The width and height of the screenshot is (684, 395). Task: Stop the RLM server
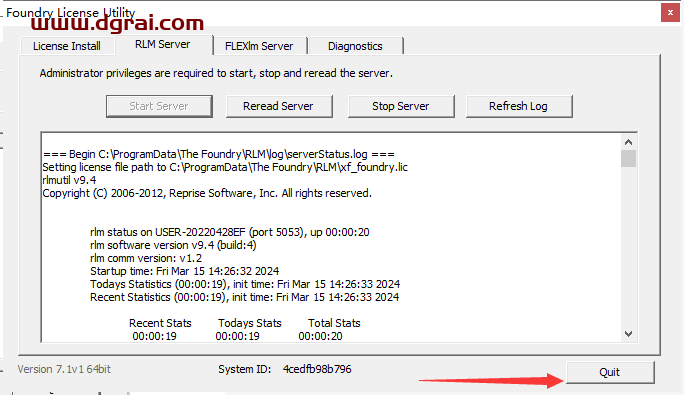pos(401,106)
